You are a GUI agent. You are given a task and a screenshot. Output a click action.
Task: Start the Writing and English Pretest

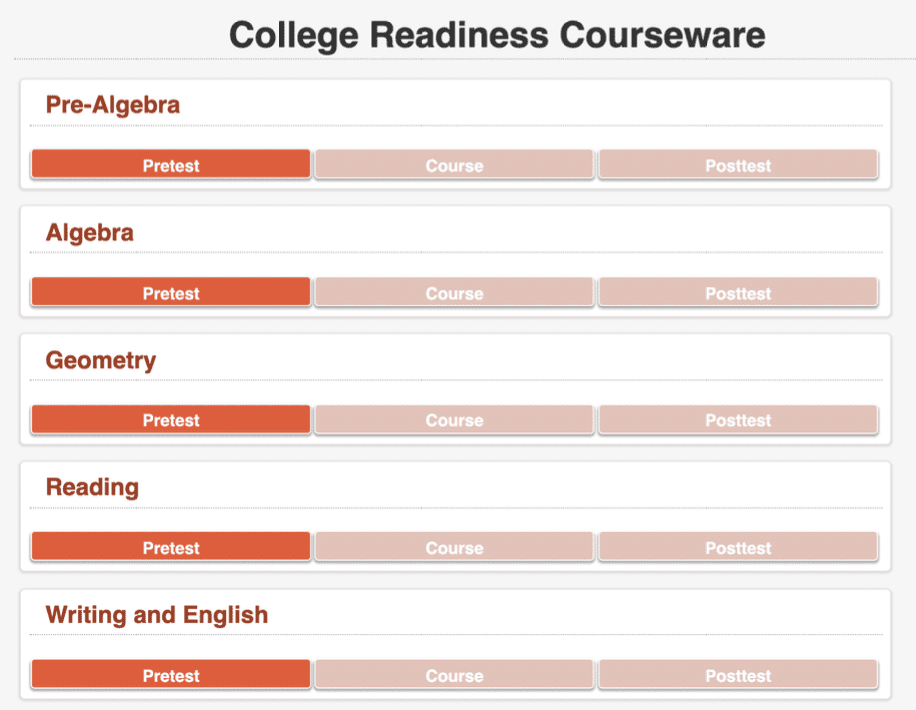pyautogui.click(x=171, y=676)
